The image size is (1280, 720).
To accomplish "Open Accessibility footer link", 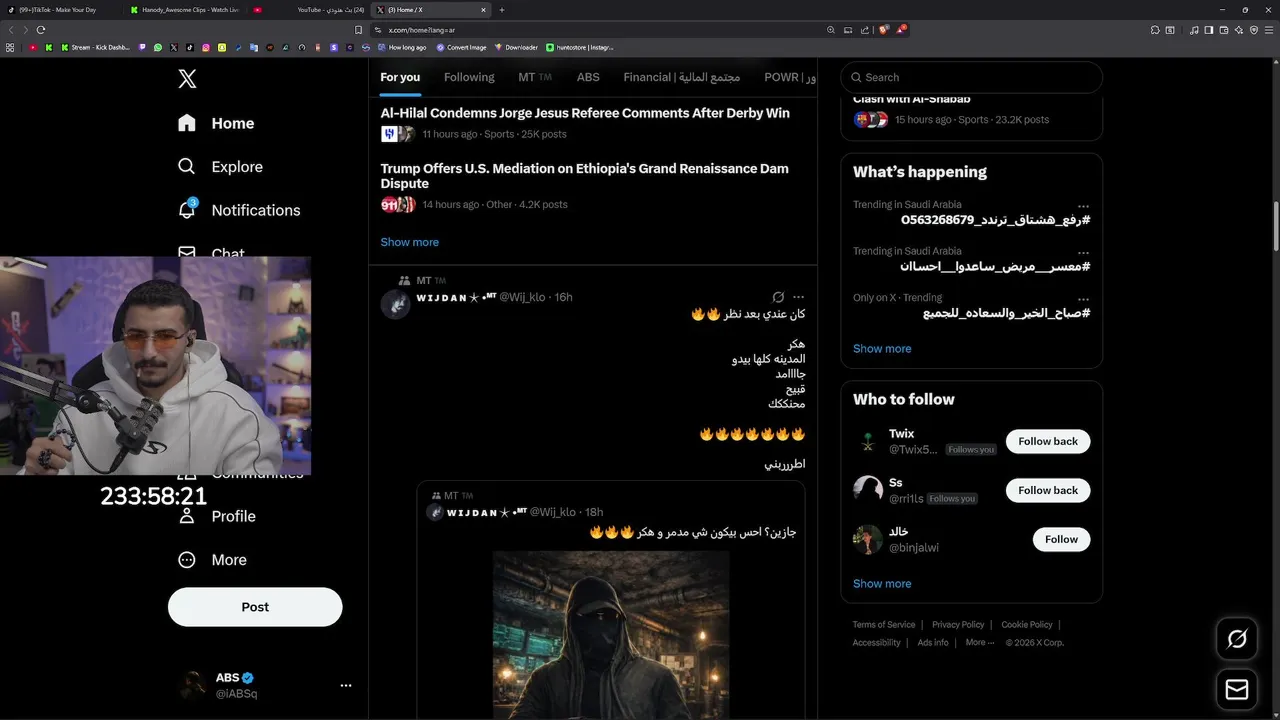I will tap(876, 643).
